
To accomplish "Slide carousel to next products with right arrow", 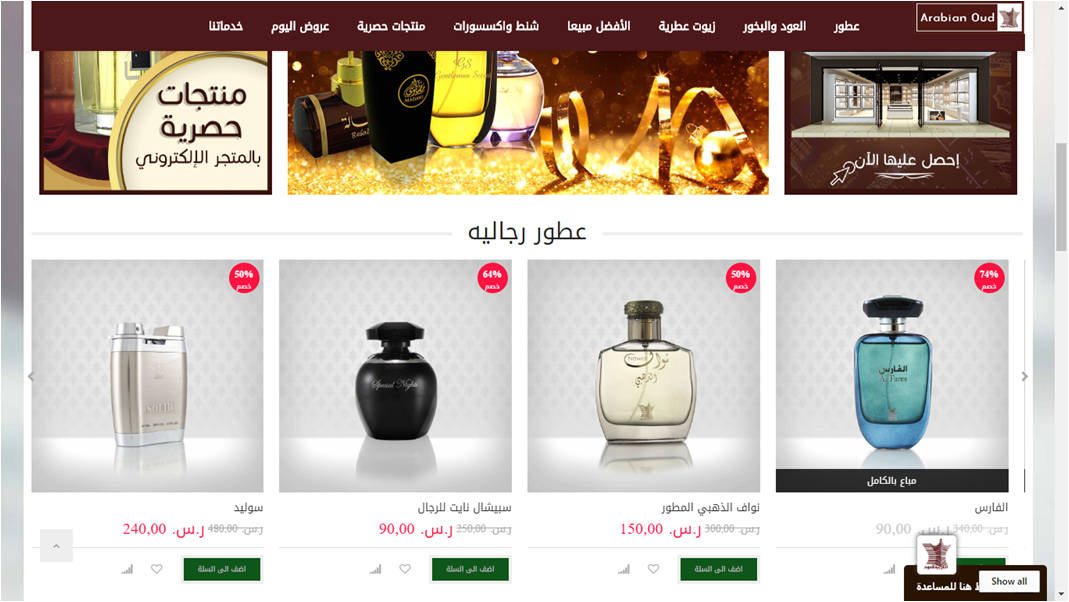I will coord(1024,376).
